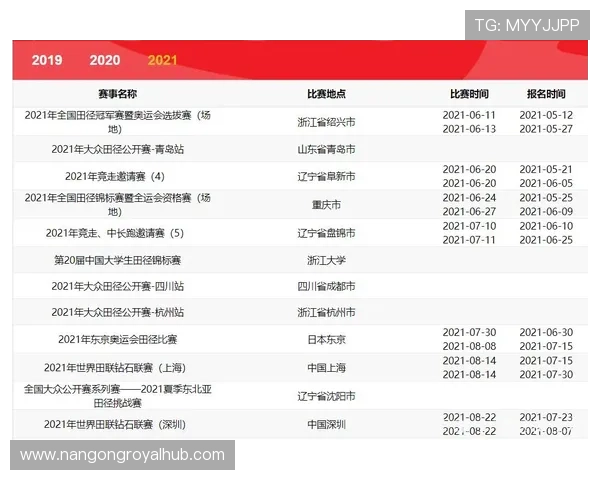Click the 比赛地点 column header
Screen dimensions: 600x480
[326, 94]
